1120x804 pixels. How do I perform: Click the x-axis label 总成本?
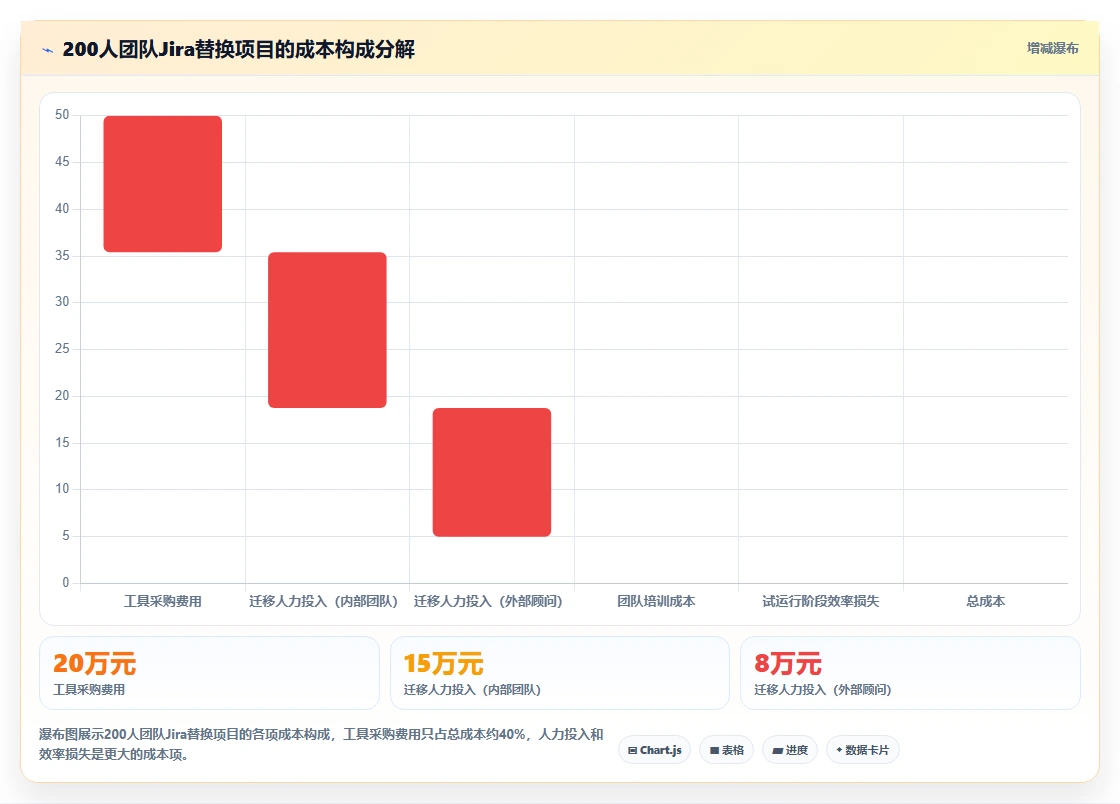click(x=986, y=601)
